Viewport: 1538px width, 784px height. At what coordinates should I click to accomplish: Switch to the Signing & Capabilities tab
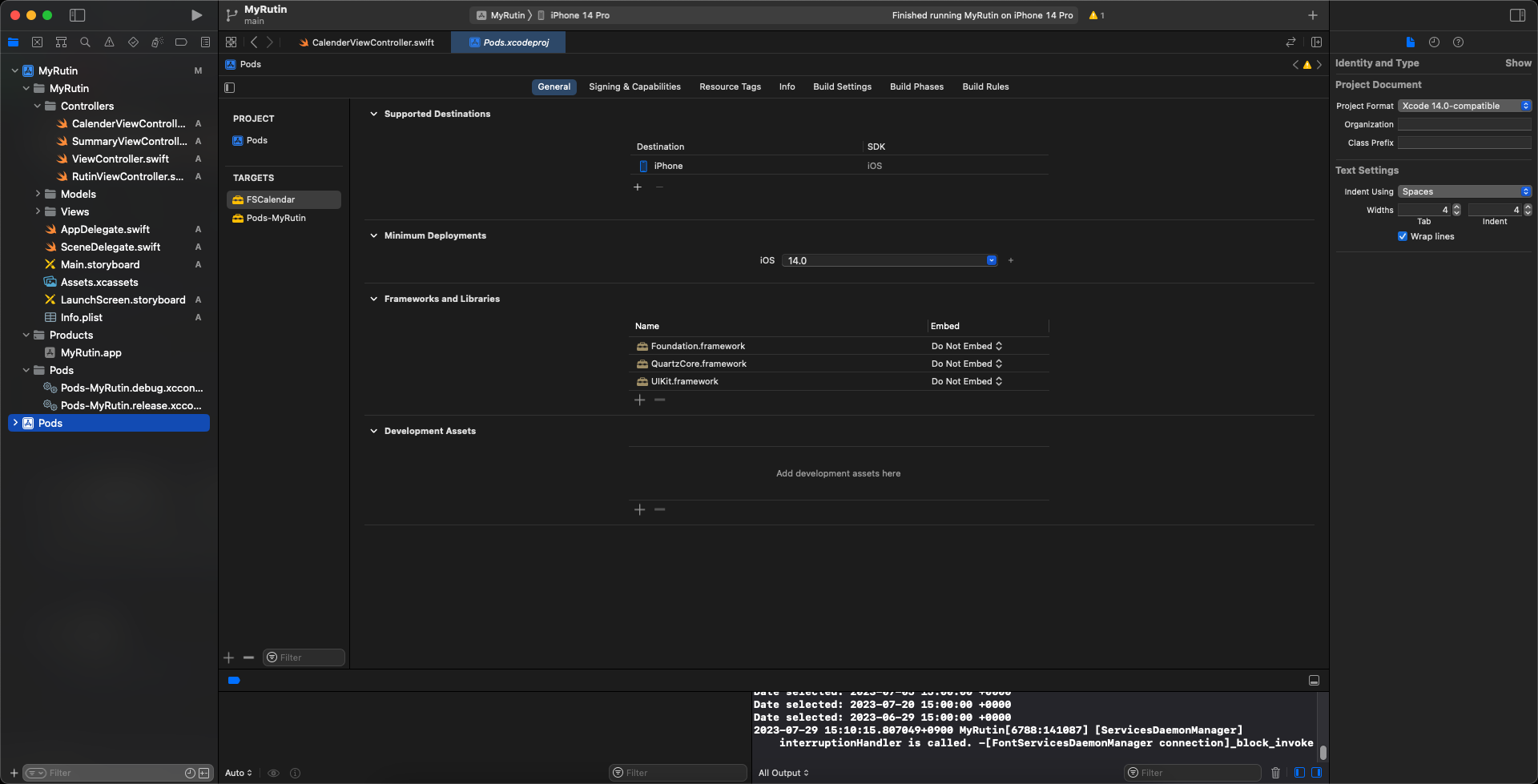[634, 86]
